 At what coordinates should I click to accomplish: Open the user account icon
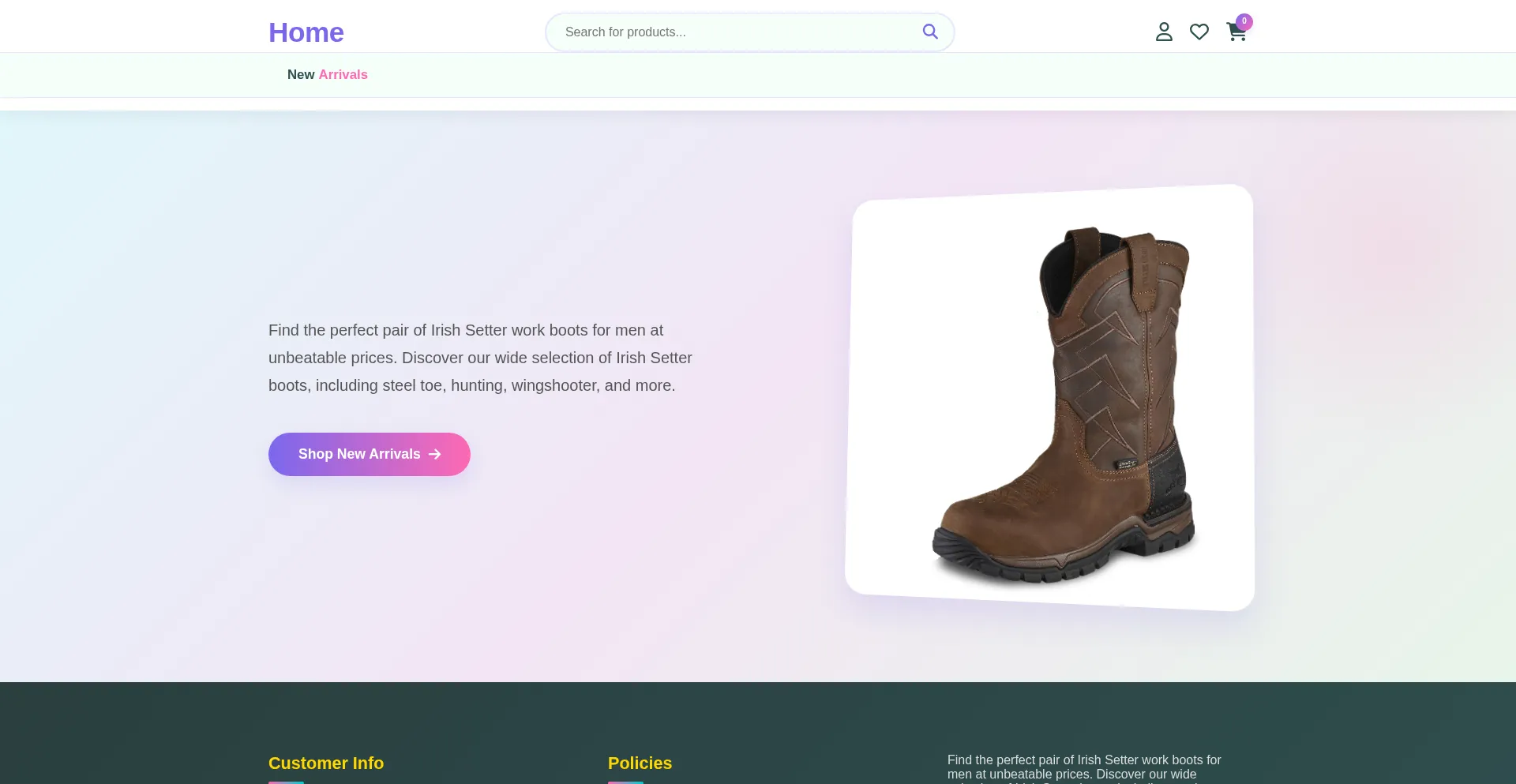(1164, 32)
